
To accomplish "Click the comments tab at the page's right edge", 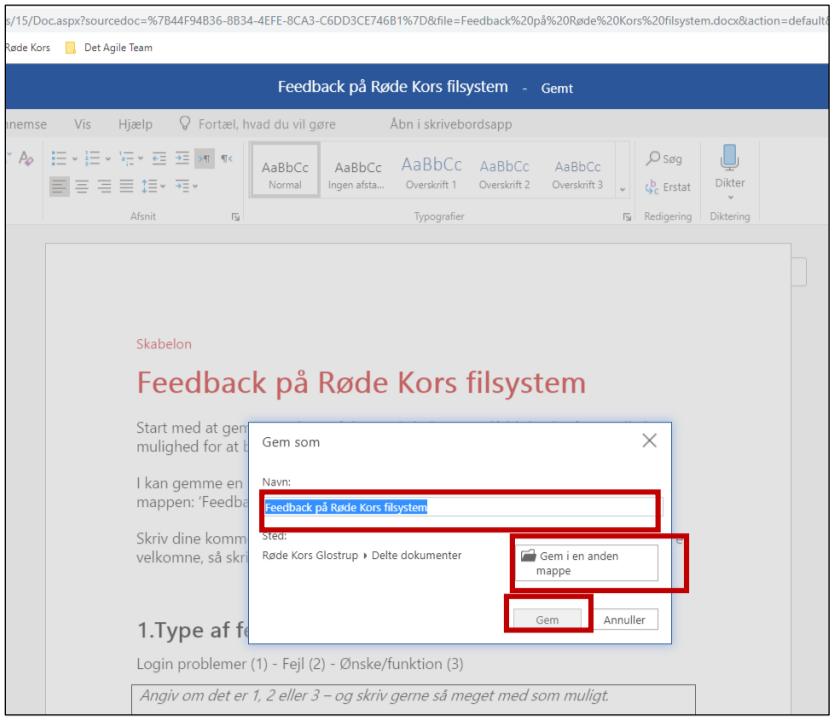I will click(799, 272).
